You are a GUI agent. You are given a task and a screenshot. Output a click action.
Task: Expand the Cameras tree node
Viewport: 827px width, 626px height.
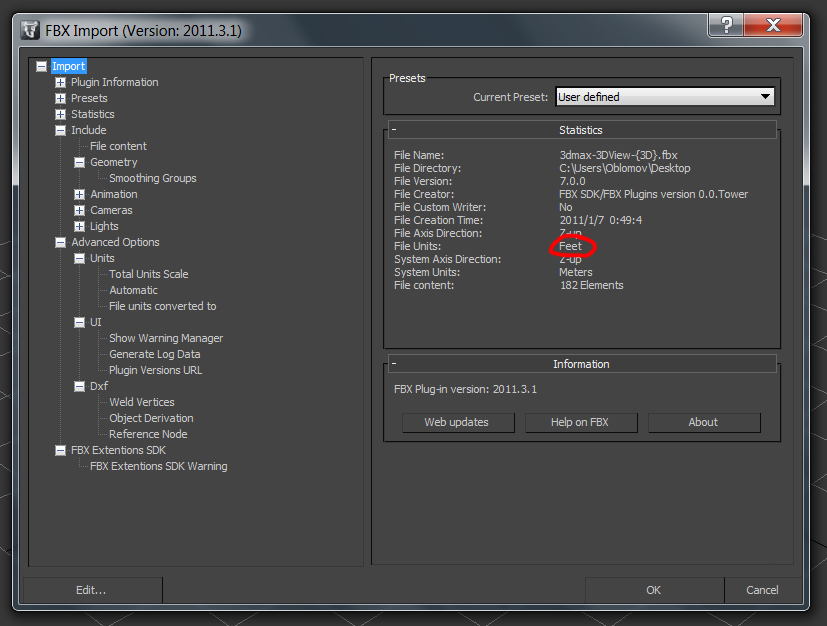click(80, 210)
